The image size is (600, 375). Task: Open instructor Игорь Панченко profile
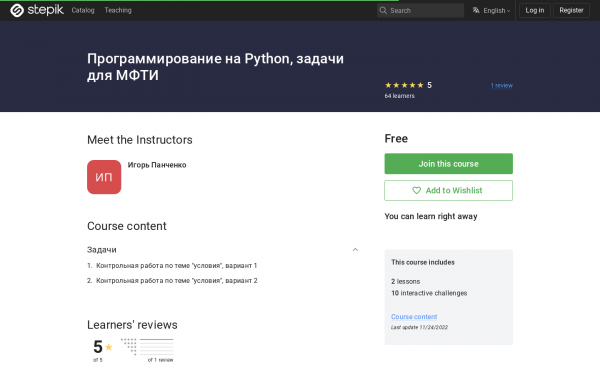tap(157, 165)
